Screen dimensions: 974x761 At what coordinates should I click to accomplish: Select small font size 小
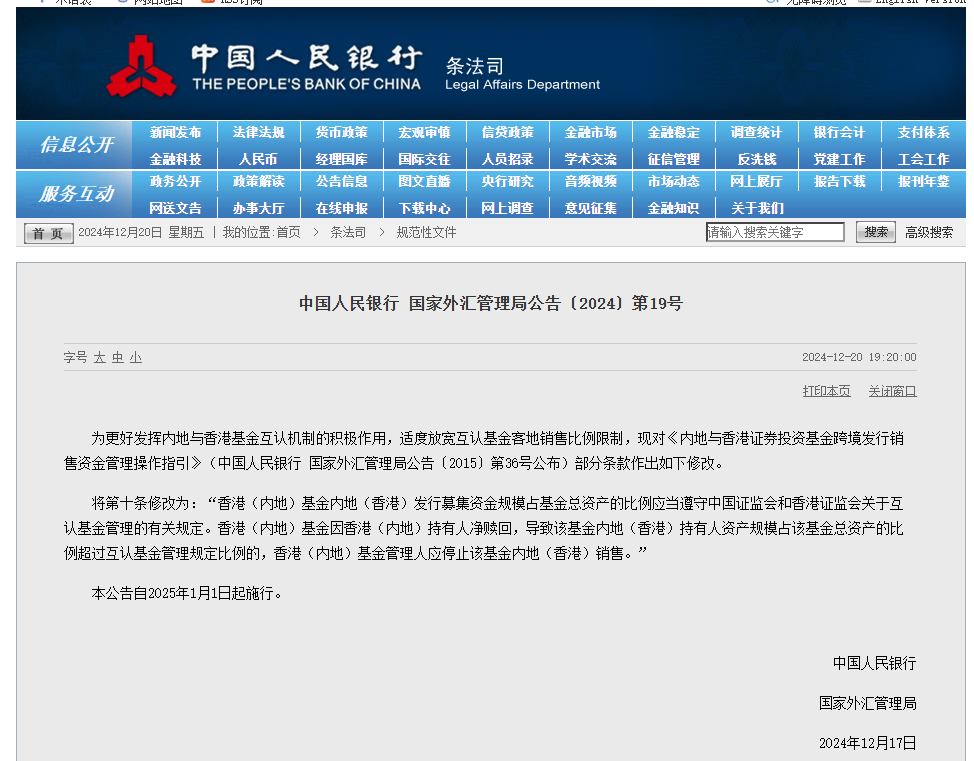coord(135,357)
